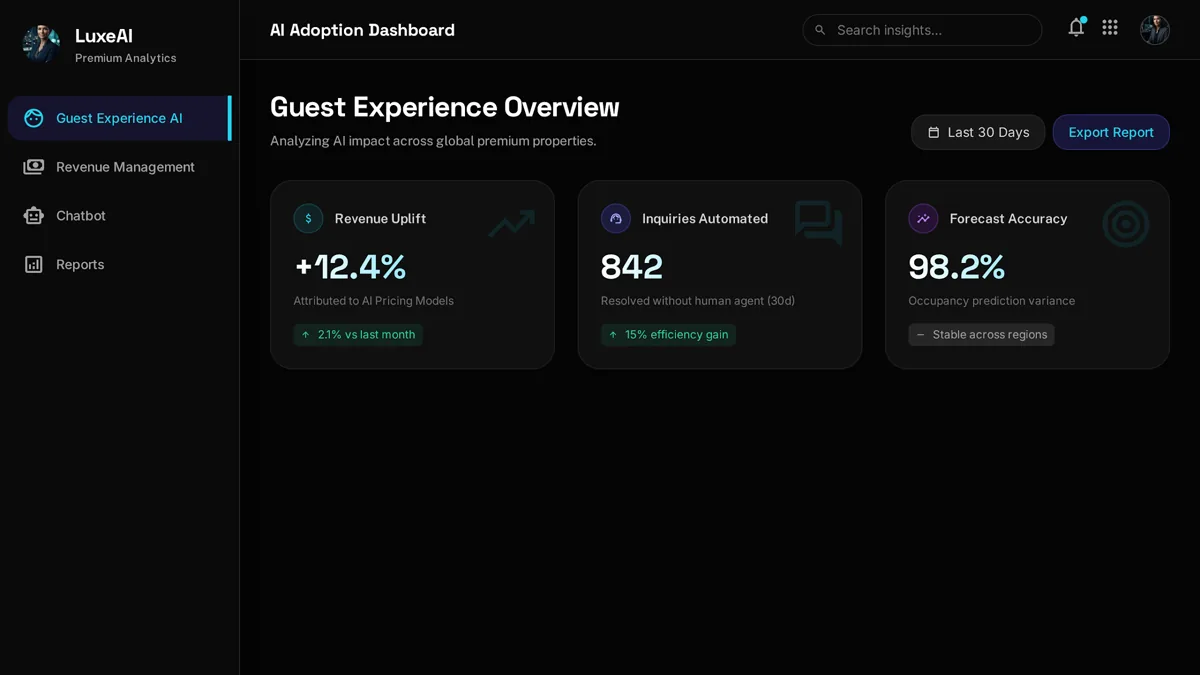Click the up arrow in efficiency gain badge
Screen dimensions: 1200x675
(613, 335)
